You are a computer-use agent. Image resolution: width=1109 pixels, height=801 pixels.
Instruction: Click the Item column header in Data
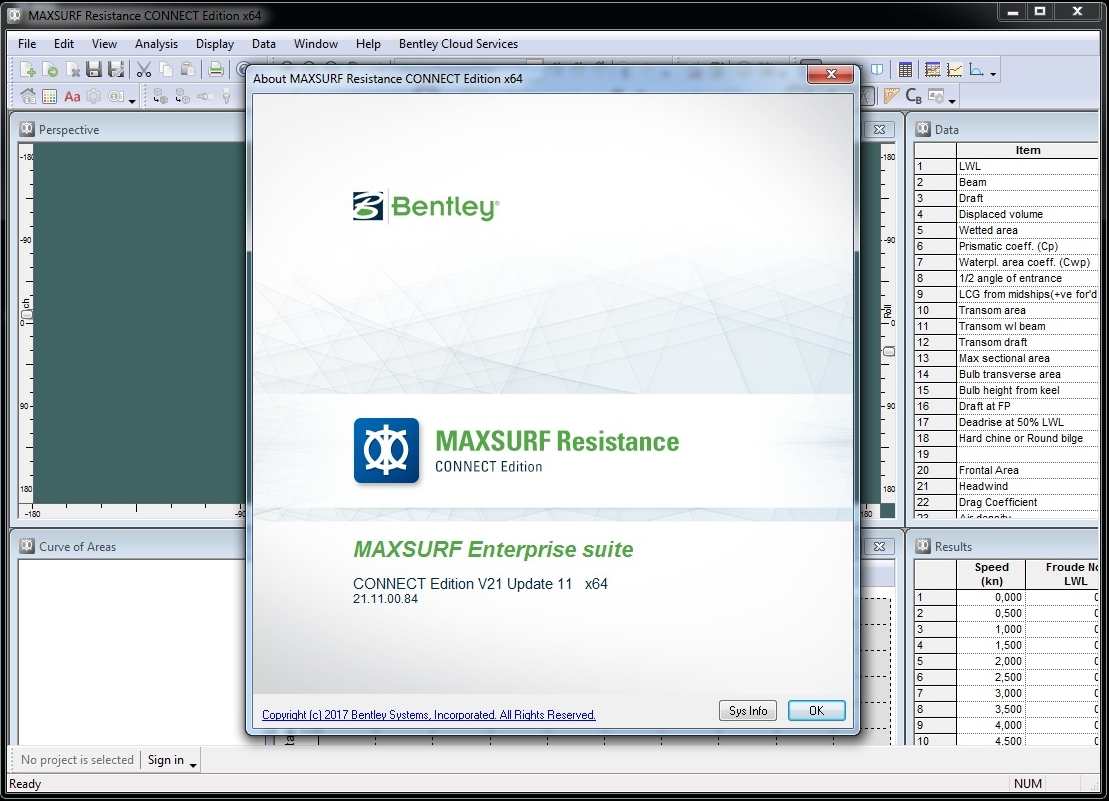point(1028,150)
